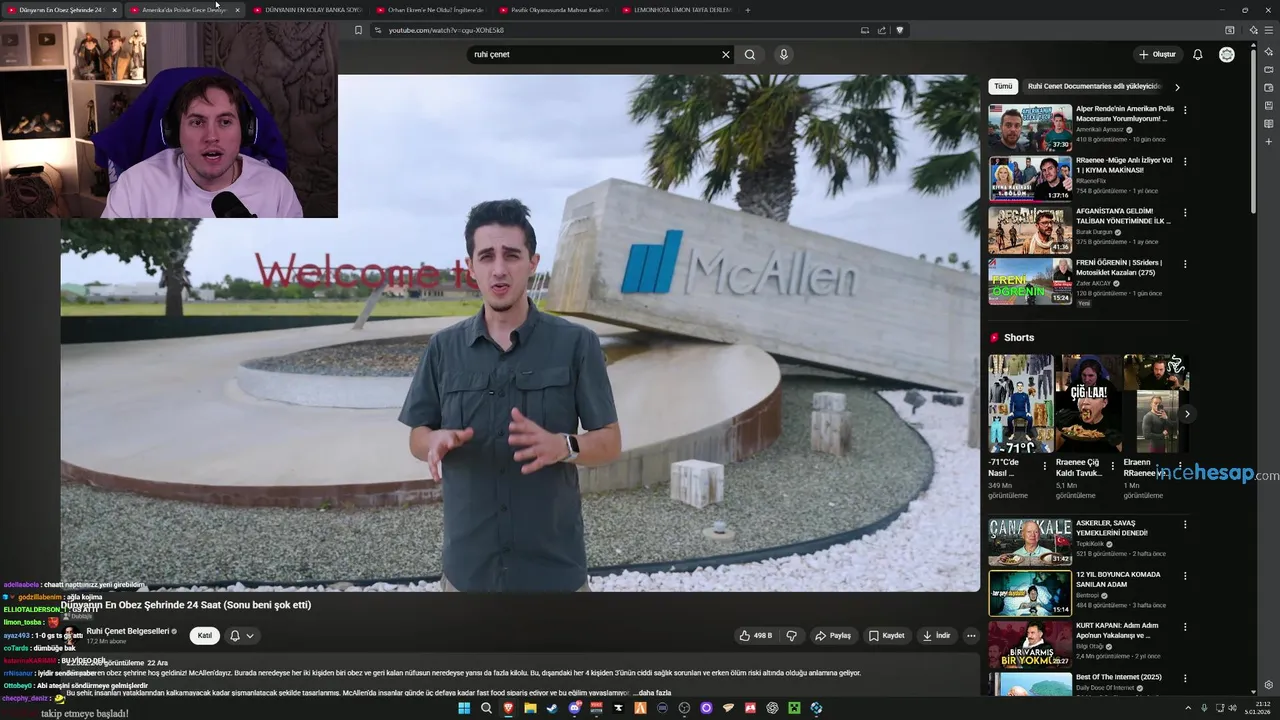The image size is (1280, 720).
Task: Start voice search with microphone icon
Action: coord(784,54)
